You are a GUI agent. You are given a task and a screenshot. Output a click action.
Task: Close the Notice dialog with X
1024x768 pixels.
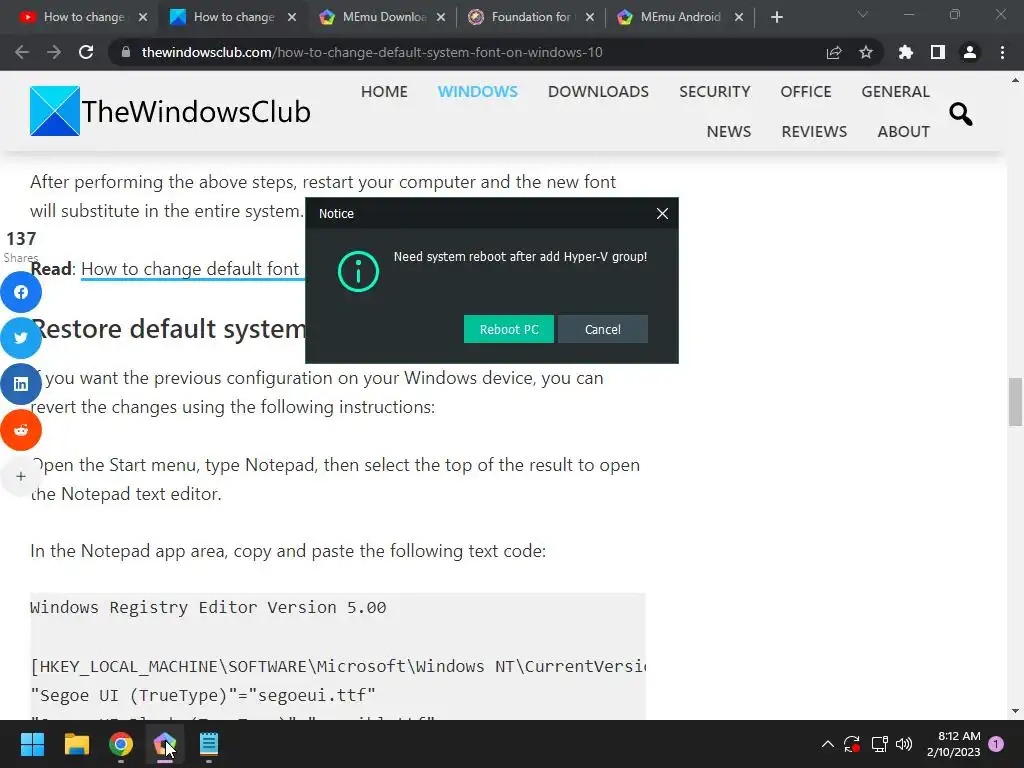[x=662, y=214]
